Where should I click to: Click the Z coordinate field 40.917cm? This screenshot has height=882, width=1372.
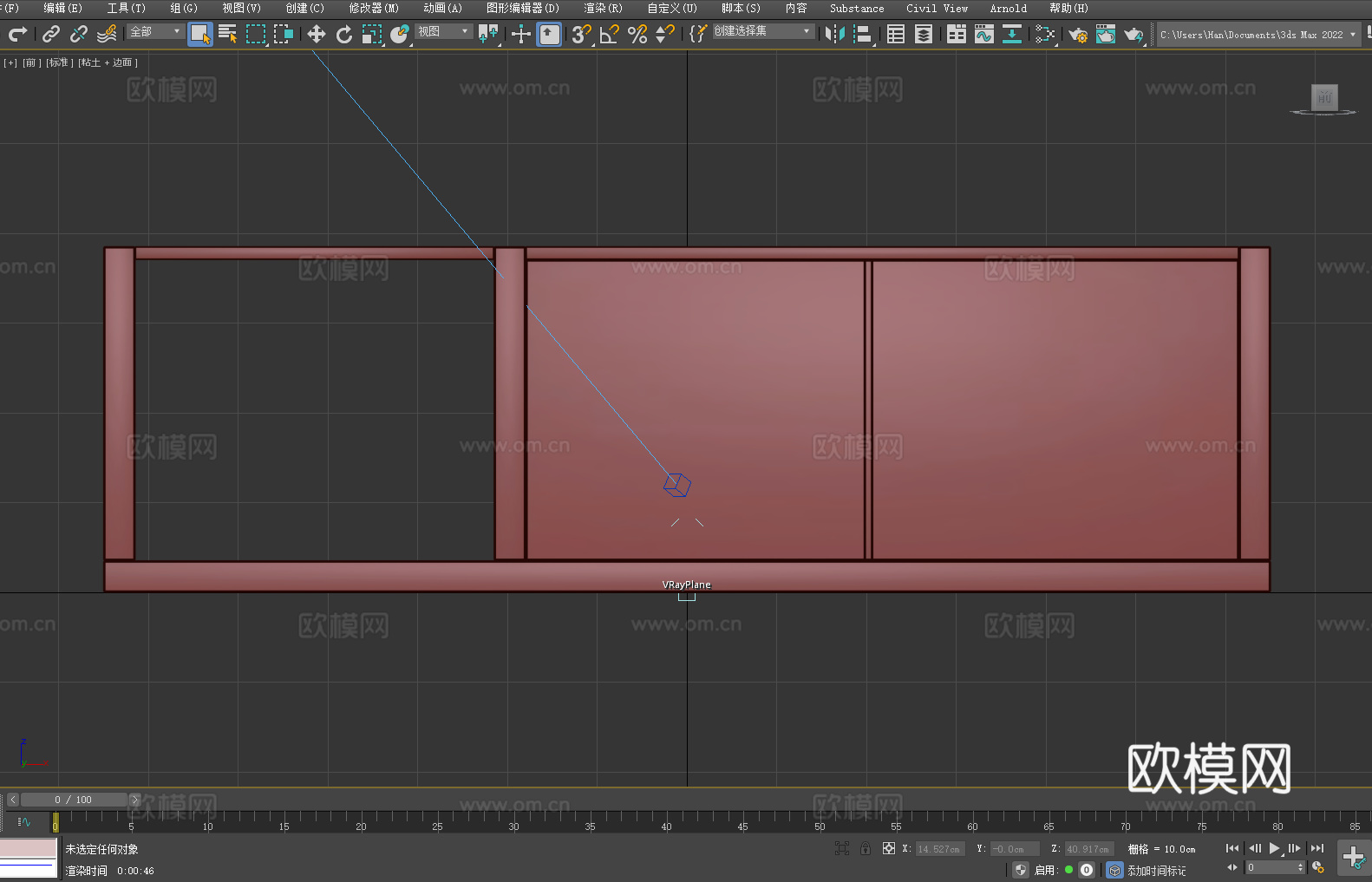pos(1088,849)
